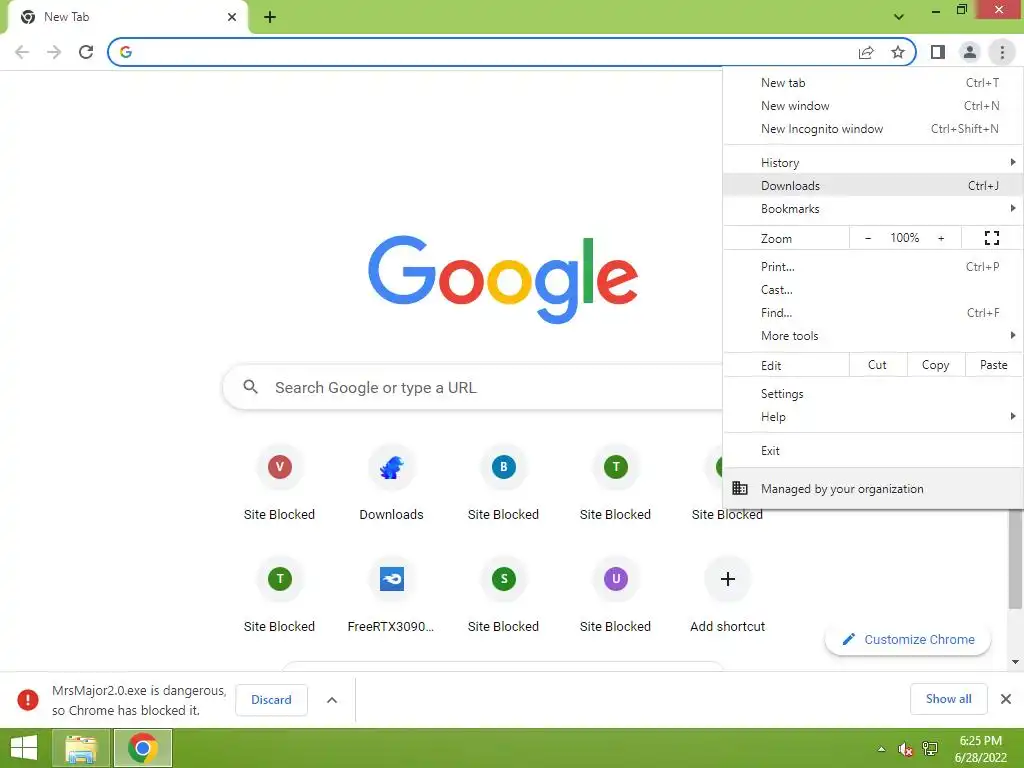This screenshot has height=768, width=1024.
Task: Click Cut in the Edit row
Action: [878, 365]
